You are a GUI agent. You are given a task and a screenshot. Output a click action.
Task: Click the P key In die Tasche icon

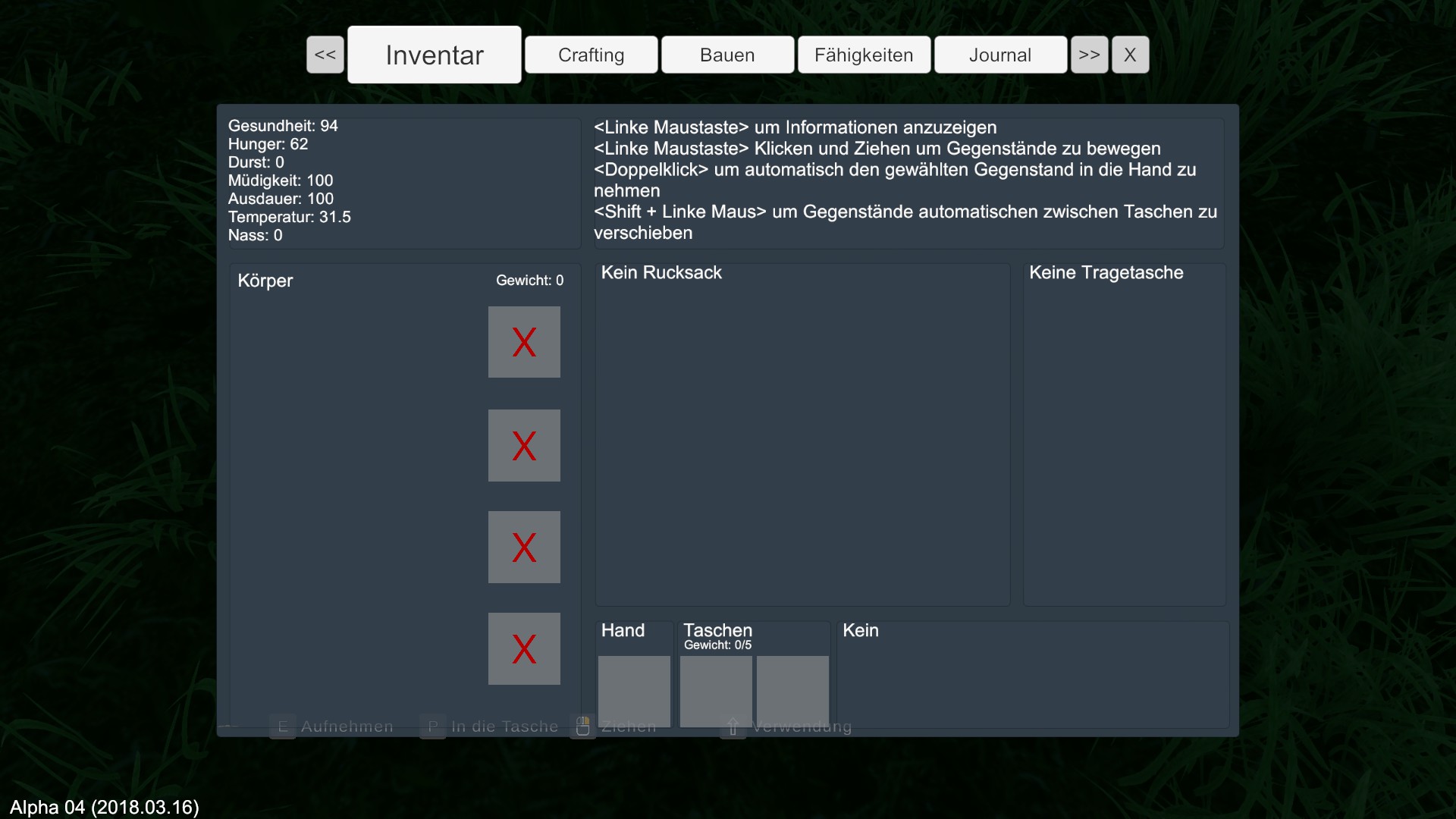tap(433, 726)
